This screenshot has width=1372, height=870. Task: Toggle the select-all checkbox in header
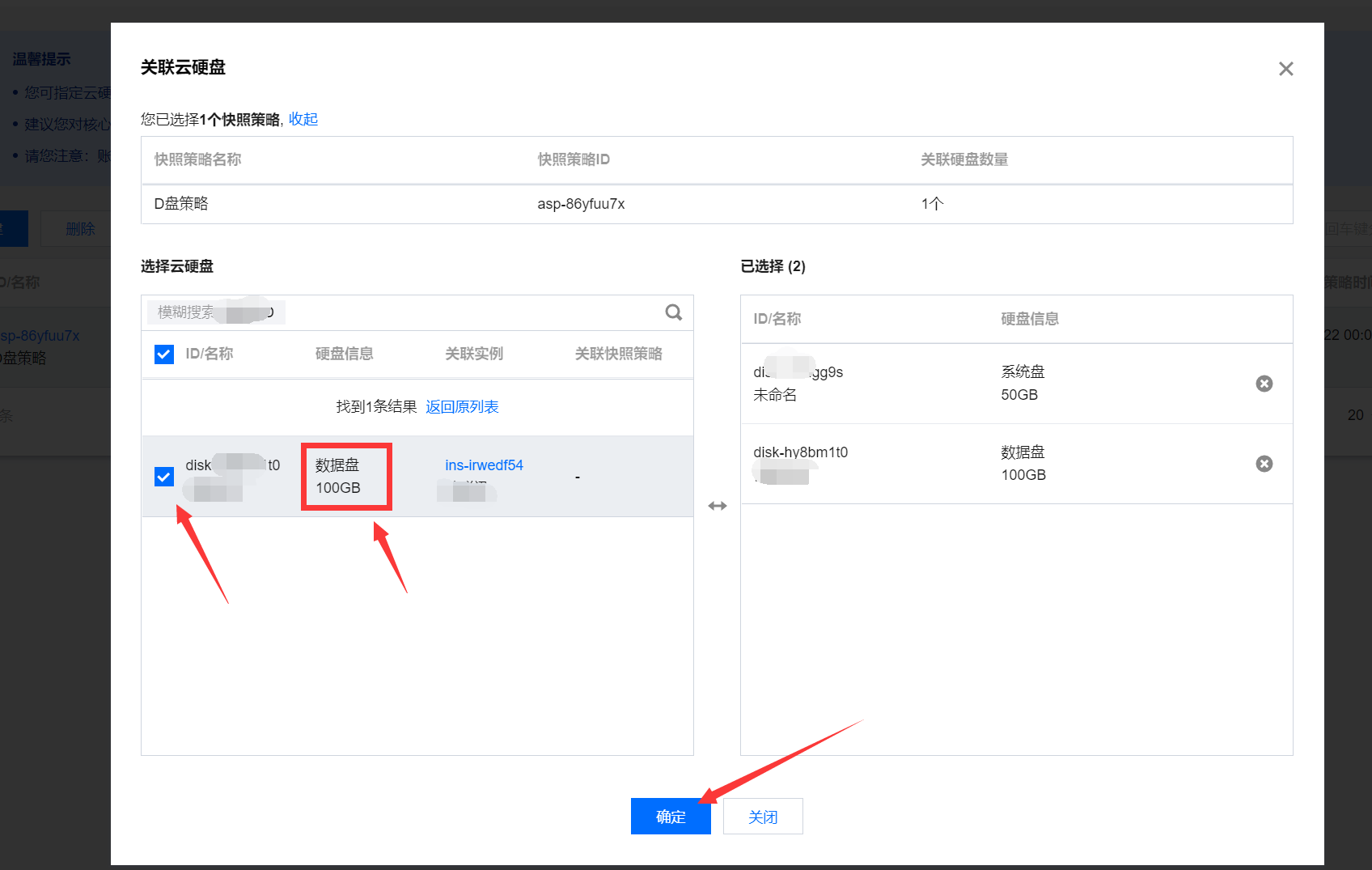pyautogui.click(x=164, y=354)
